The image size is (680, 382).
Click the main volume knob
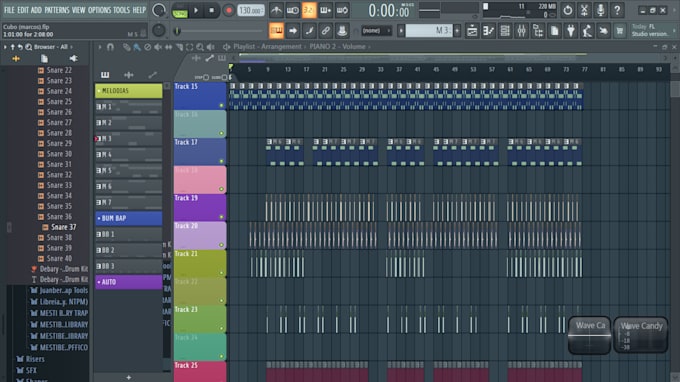point(159,10)
